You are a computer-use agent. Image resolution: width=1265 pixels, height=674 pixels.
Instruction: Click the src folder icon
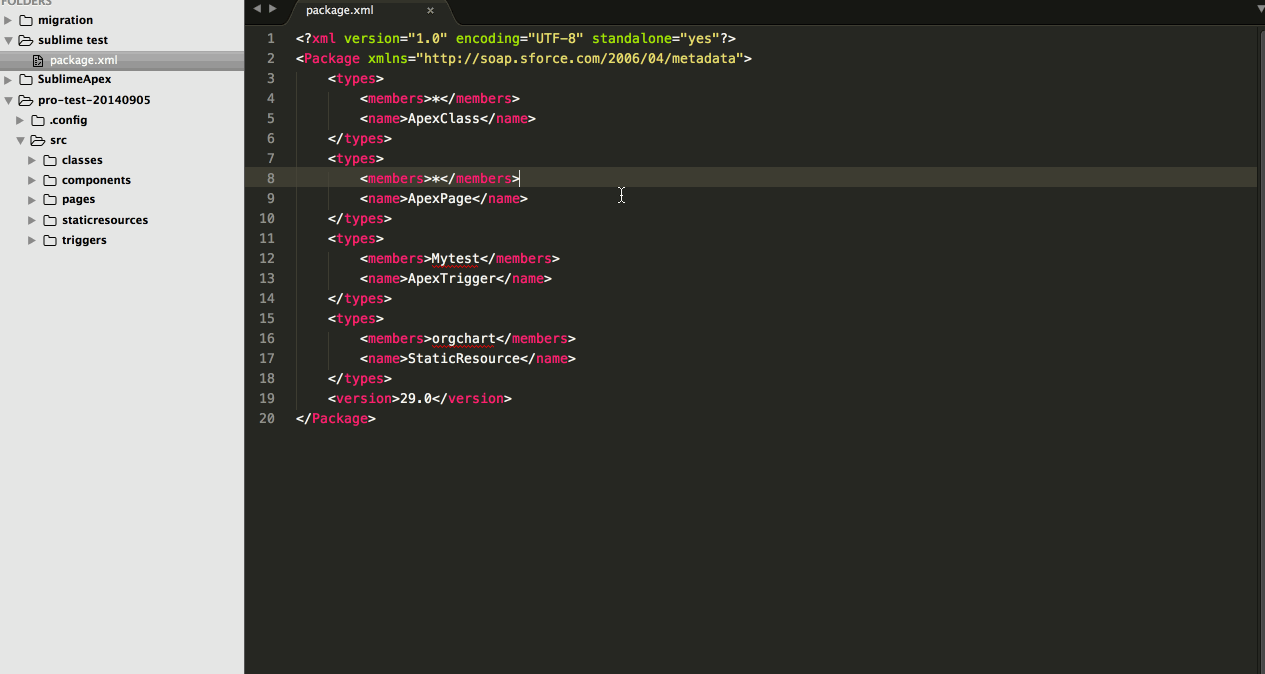[38, 140]
